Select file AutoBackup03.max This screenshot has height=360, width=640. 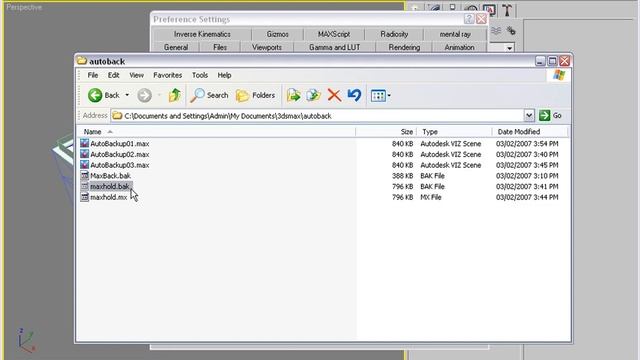119,165
